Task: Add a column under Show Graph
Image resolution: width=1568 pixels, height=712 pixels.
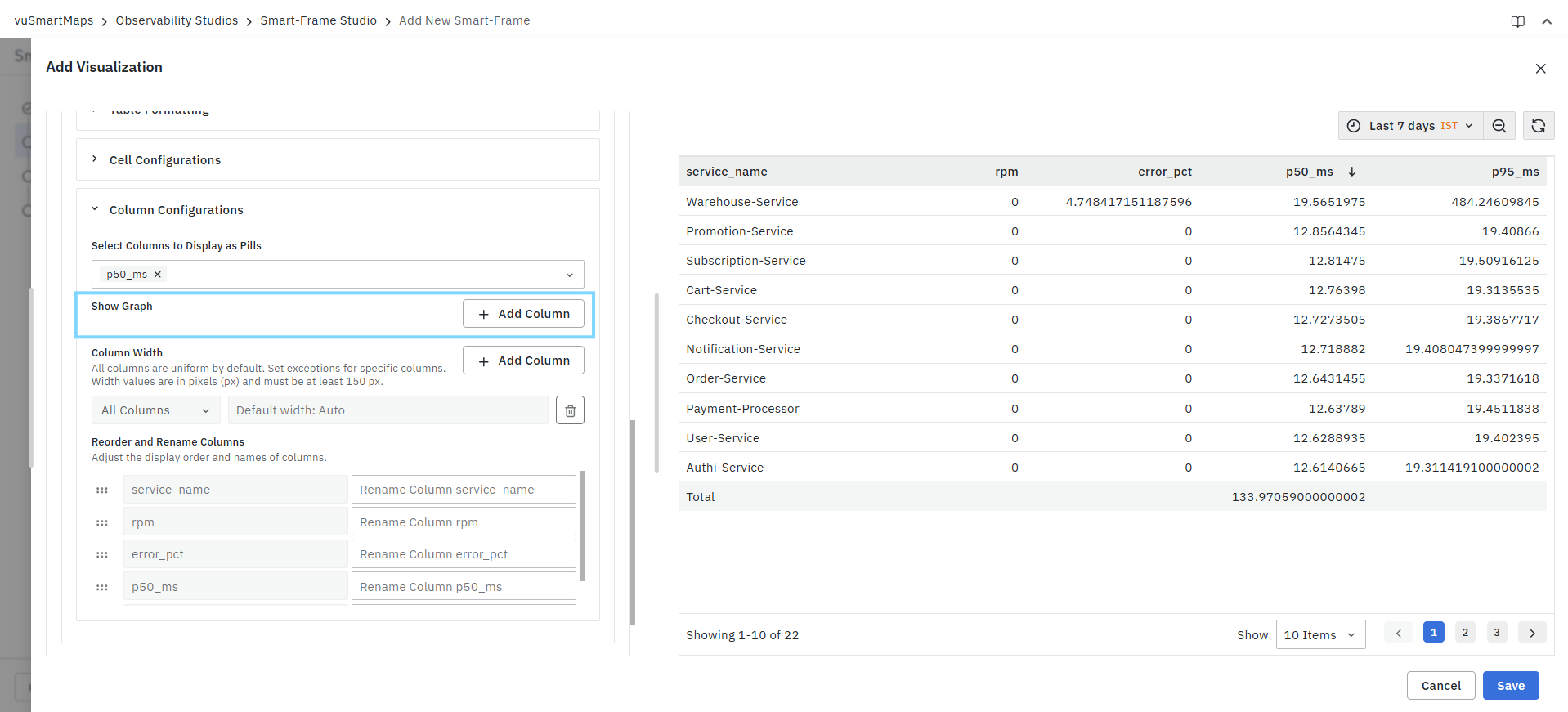Action: click(523, 314)
